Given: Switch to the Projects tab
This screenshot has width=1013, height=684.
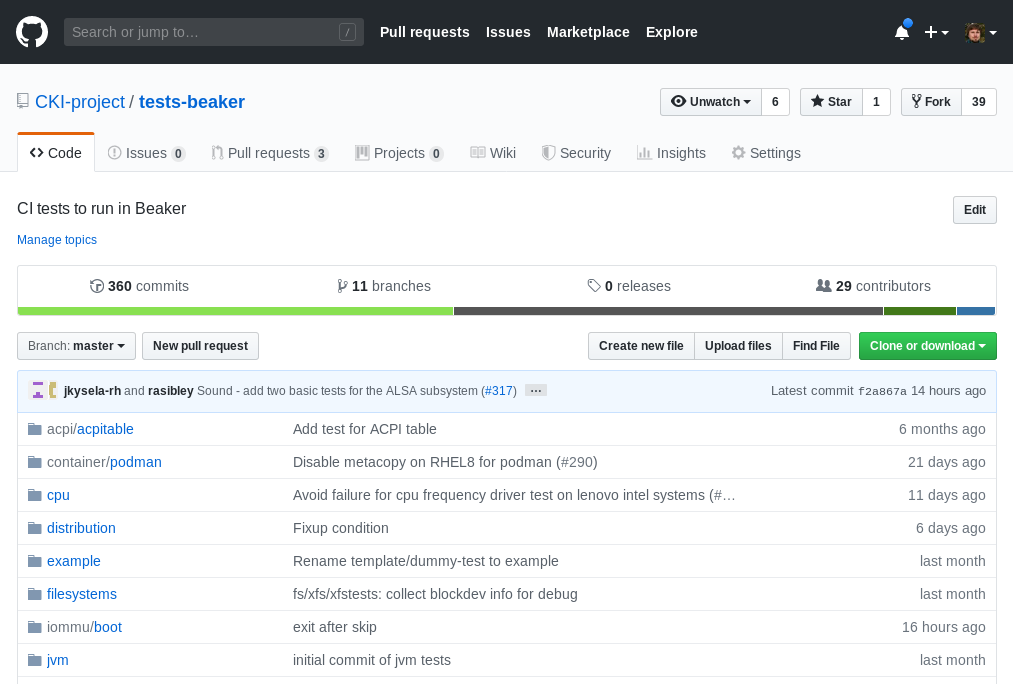Looking at the screenshot, I should (x=399, y=153).
